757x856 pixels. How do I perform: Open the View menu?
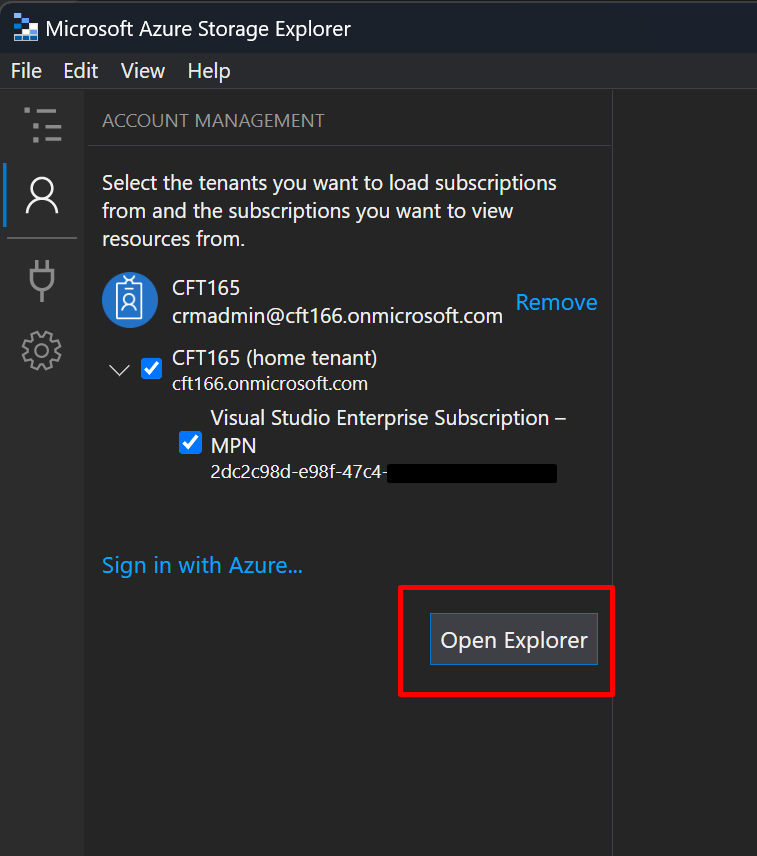click(x=143, y=71)
